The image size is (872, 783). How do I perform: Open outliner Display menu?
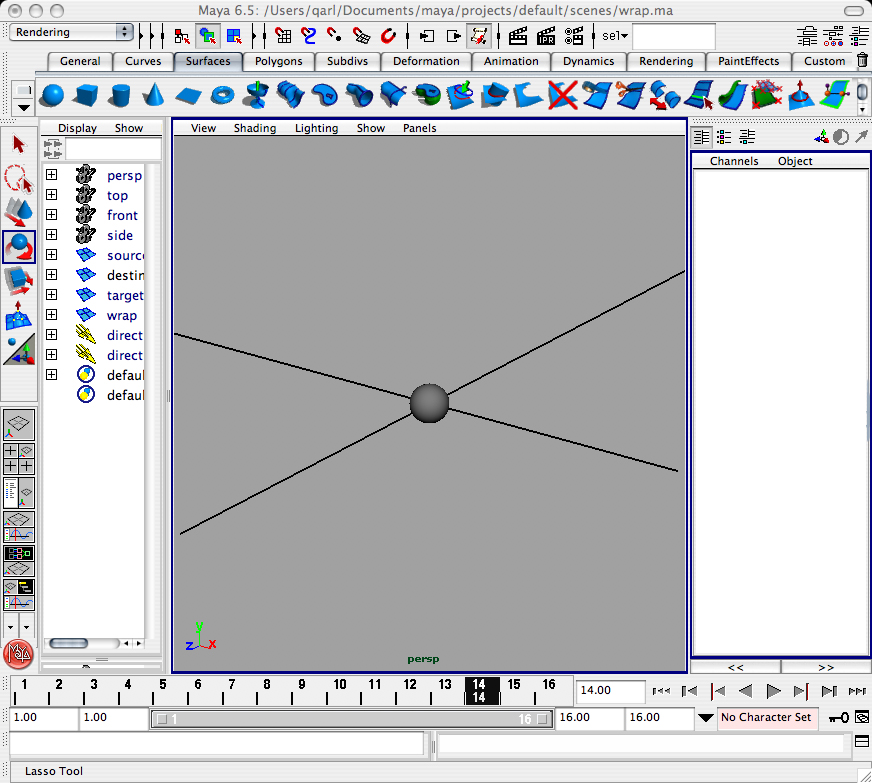click(77, 128)
